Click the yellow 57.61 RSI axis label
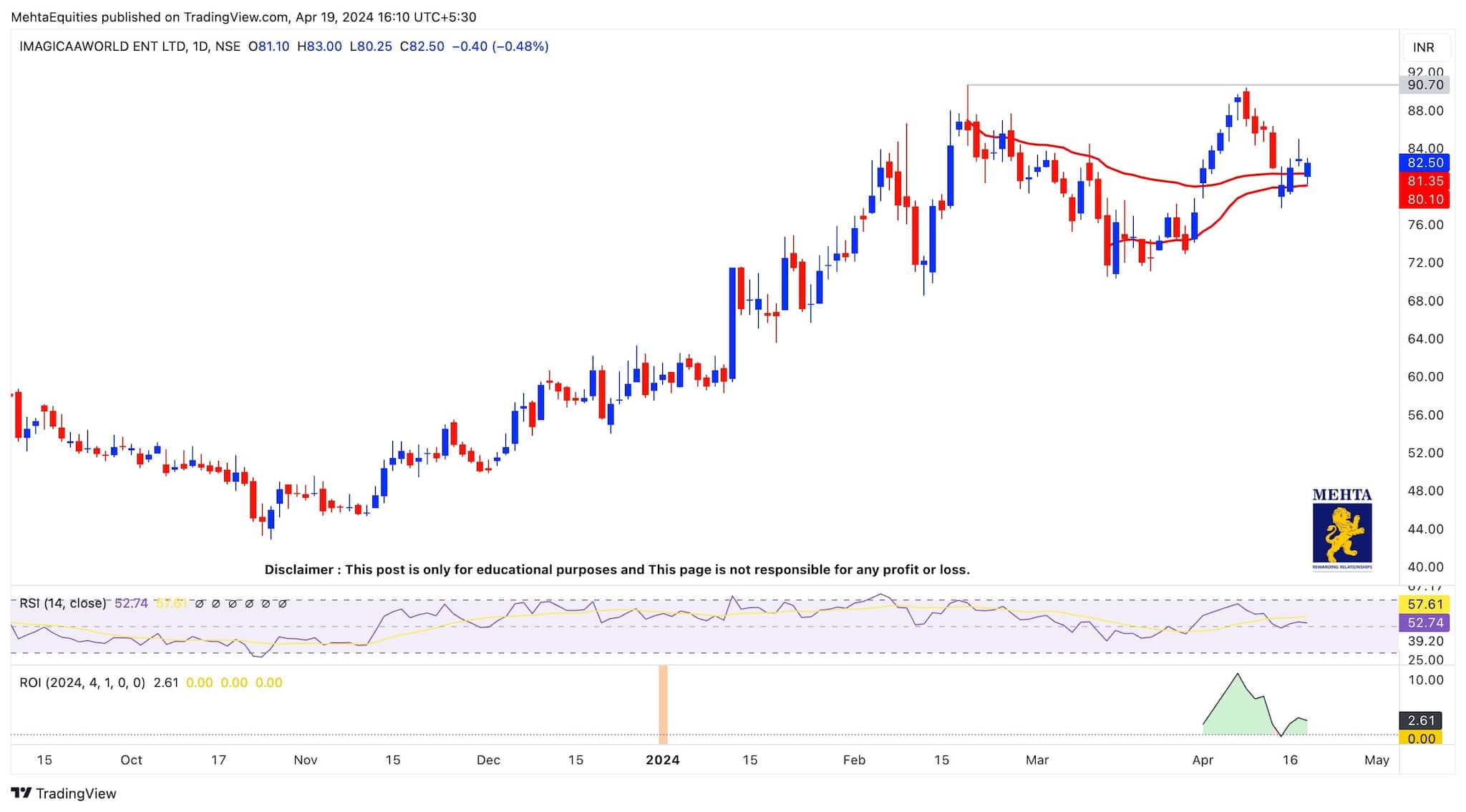Image resolution: width=1466 pixels, height=812 pixels. (x=1424, y=605)
